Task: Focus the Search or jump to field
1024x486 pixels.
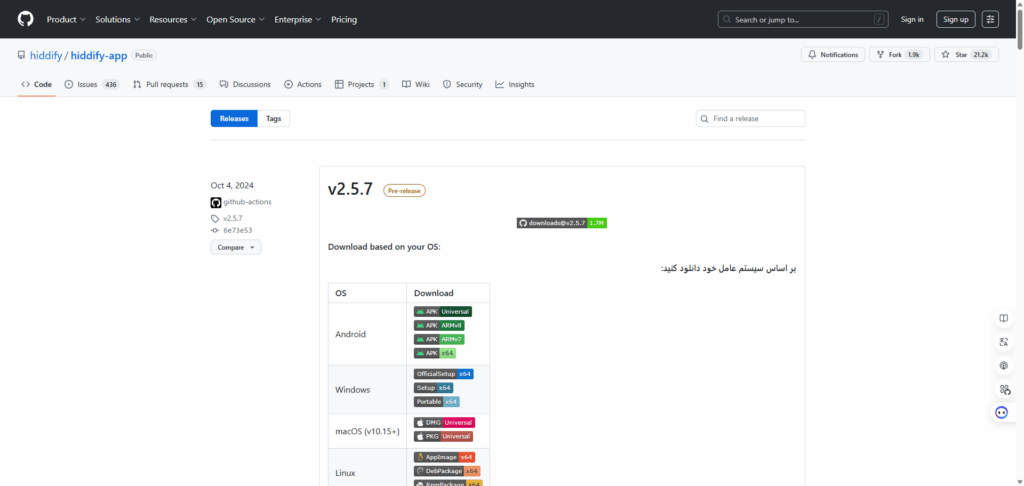Action: pos(805,20)
